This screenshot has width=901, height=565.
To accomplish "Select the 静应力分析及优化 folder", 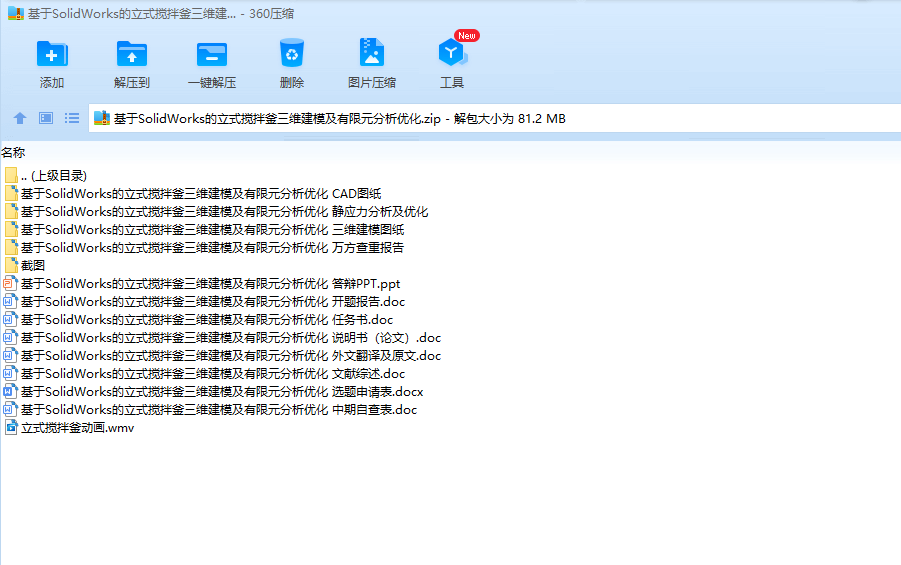I will pos(216,212).
